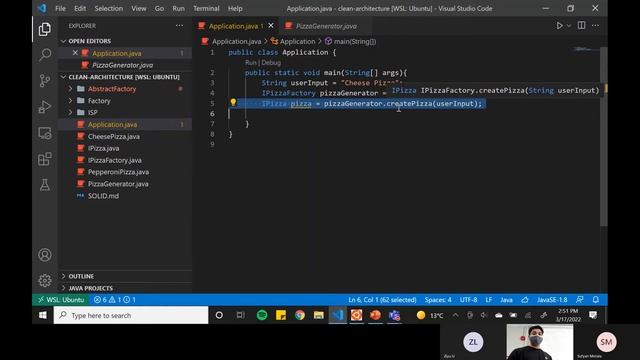
Task: Expand the Java Projects section
Action: pyautogui.click(x=125, y=288)
